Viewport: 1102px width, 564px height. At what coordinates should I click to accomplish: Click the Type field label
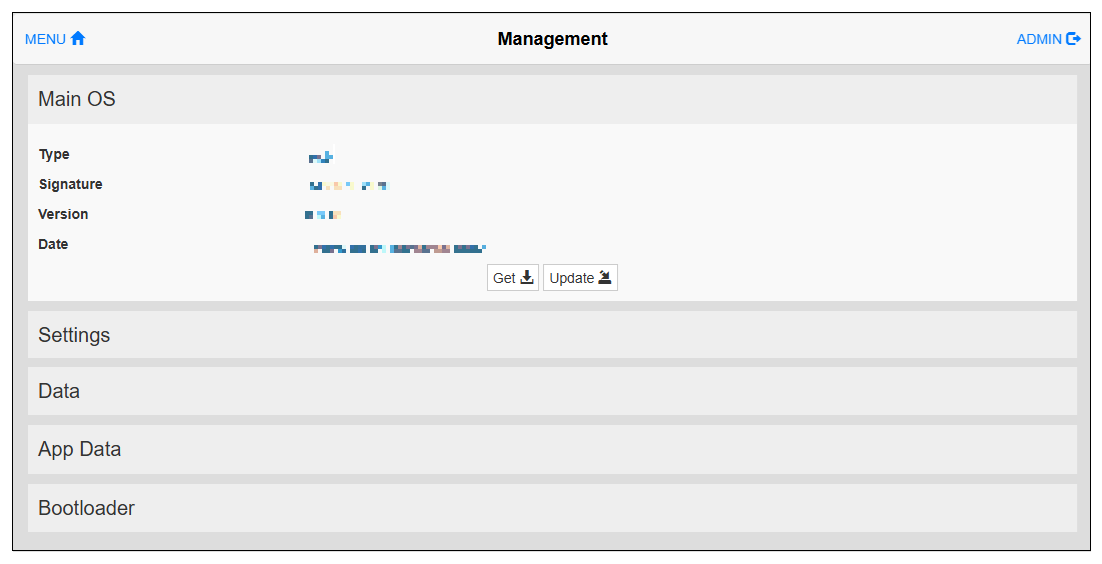(x=54, y=154)
